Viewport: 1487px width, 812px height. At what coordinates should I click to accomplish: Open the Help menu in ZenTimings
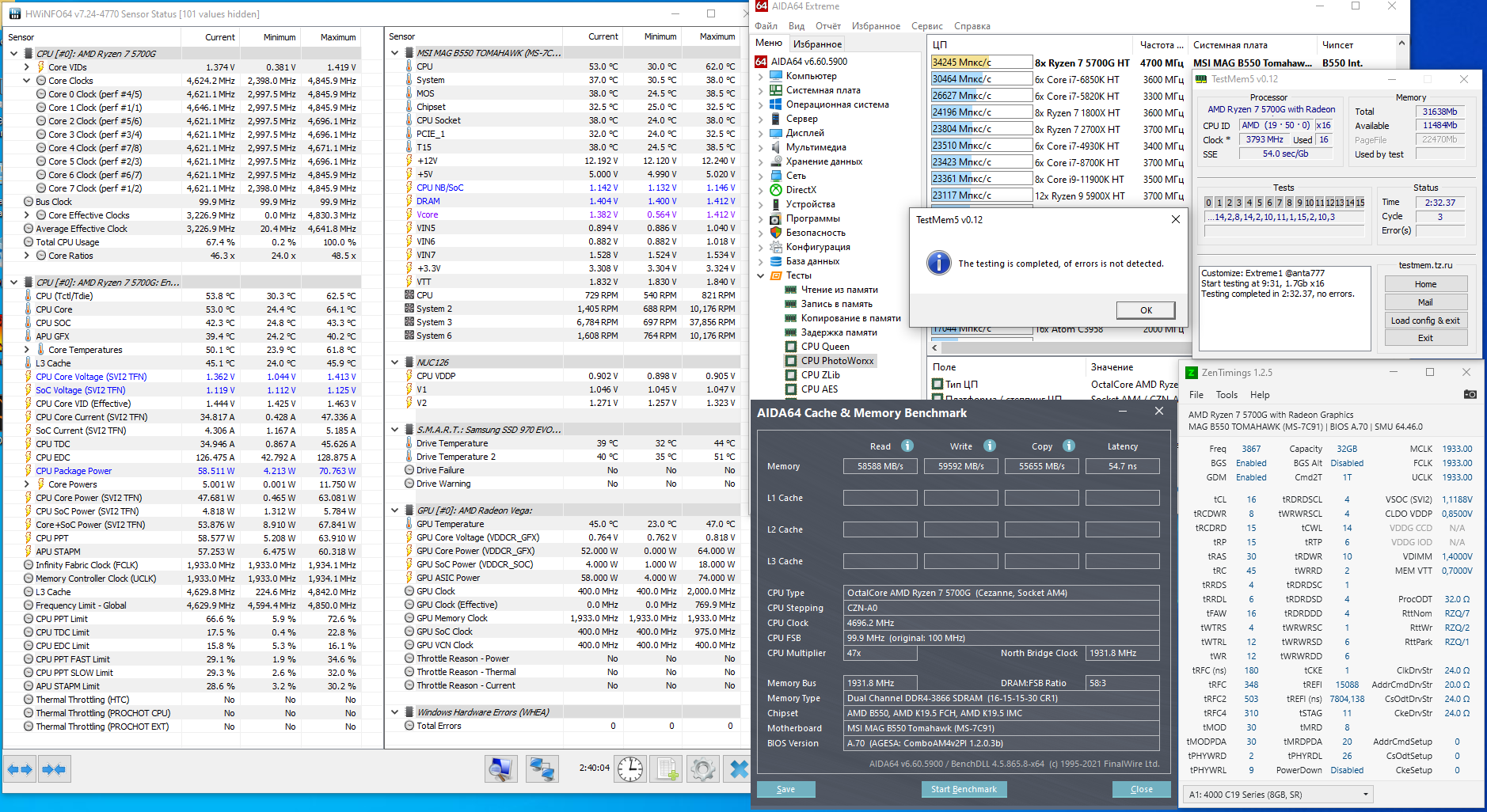1260,395
